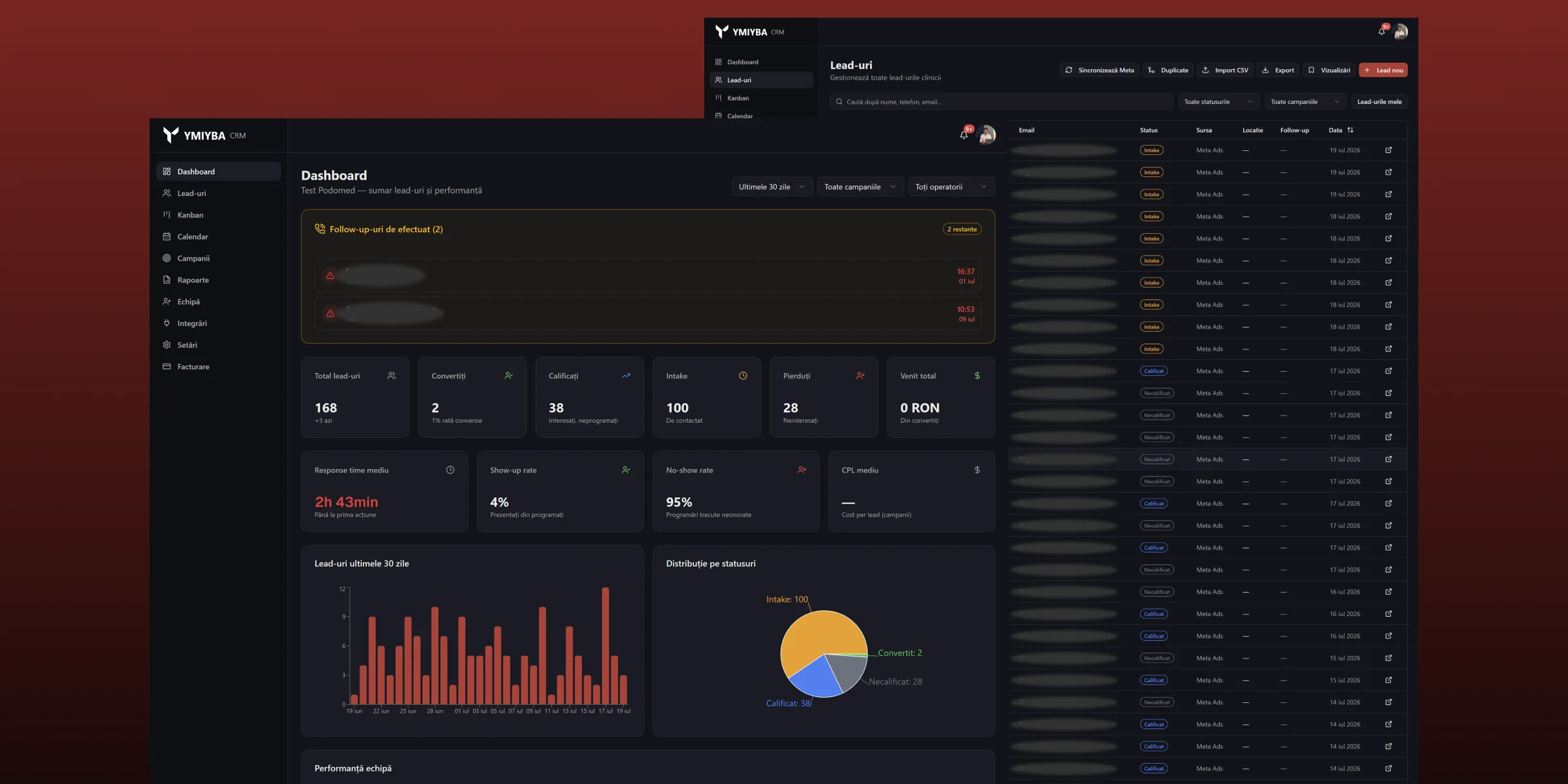
Task: Click No-show rate icon
Action: pos(802,470)
